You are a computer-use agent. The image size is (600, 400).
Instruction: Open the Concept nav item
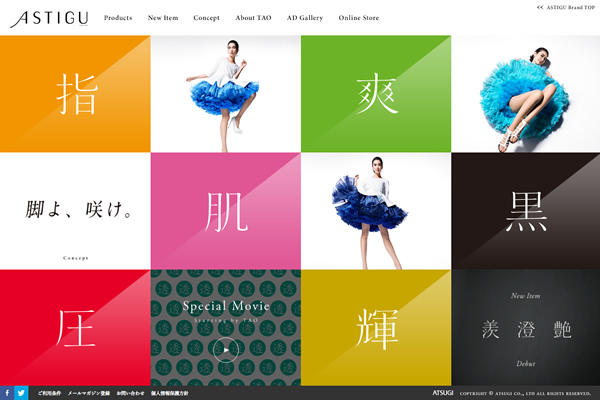coord(207,18)
